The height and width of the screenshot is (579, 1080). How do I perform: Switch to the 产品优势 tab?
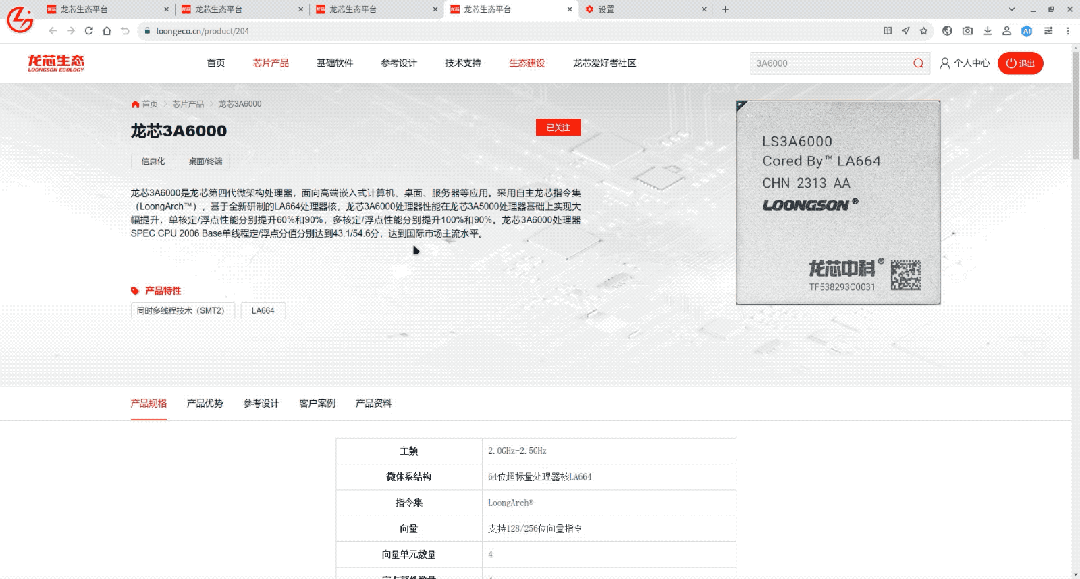pyautogui.click(x=205, y=404)
